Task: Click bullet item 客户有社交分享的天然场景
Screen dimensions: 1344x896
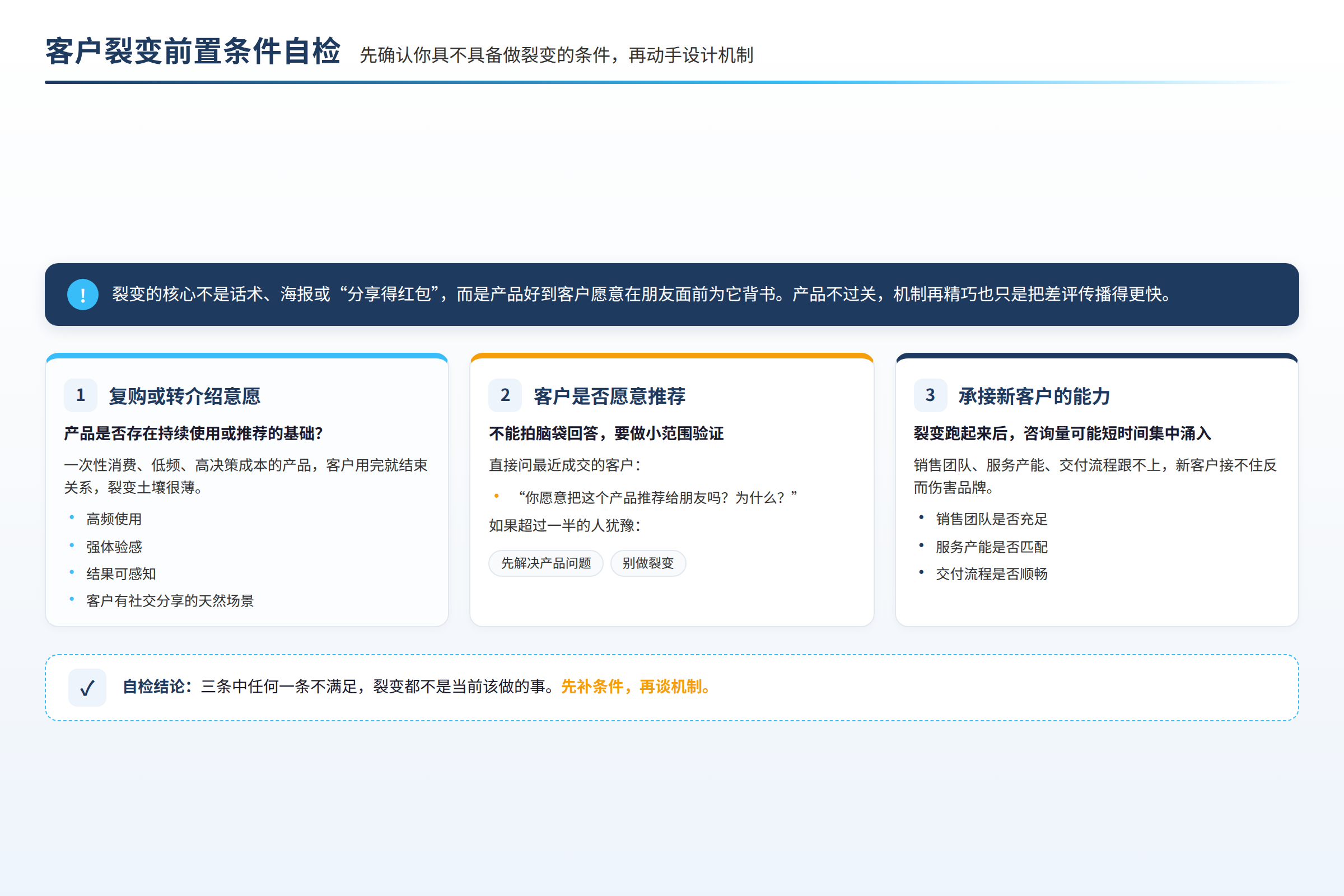Action: tap(170, 600)
